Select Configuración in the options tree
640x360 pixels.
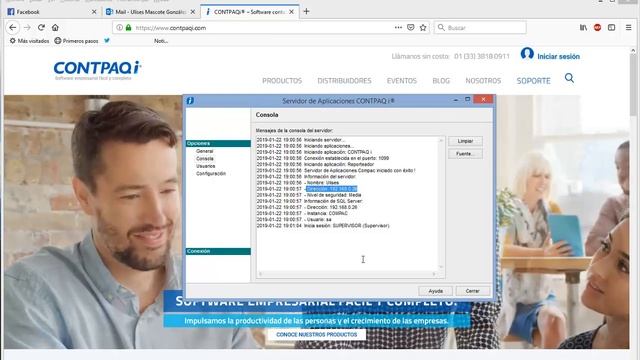click(211, 173)
